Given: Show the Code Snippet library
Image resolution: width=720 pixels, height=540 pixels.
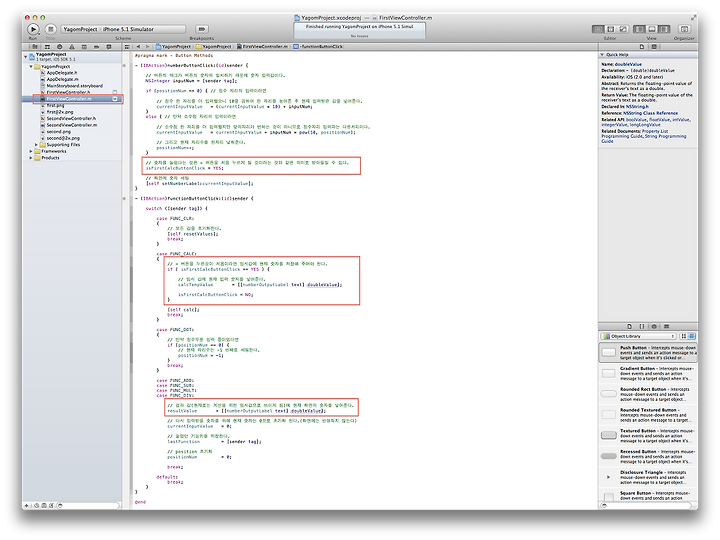Looking at the screenshot, I should coord(642,326).
